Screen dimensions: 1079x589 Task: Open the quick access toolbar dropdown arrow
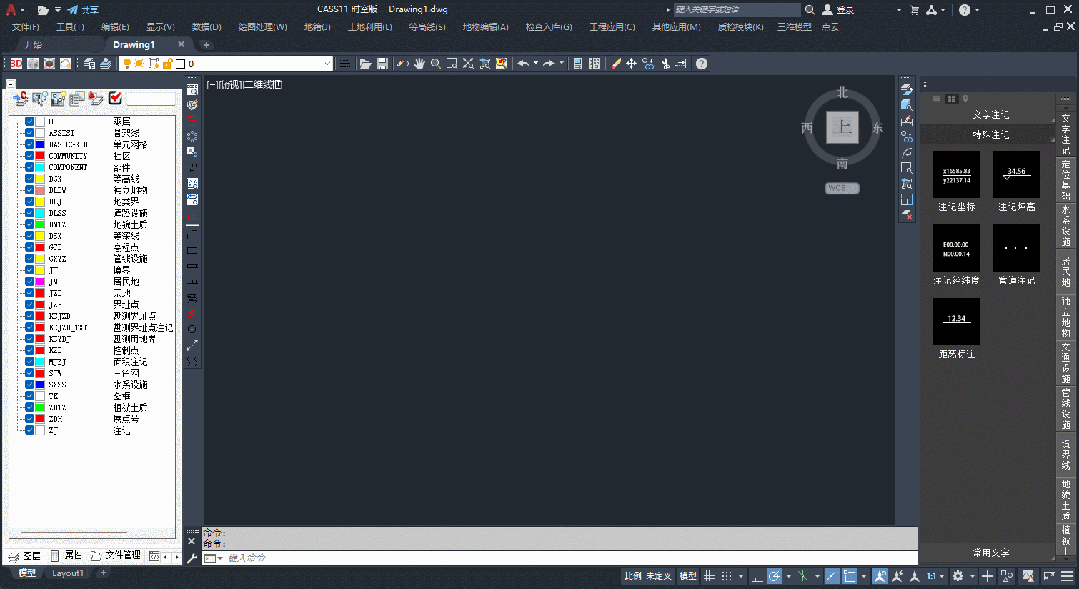(x=58, y=10)
